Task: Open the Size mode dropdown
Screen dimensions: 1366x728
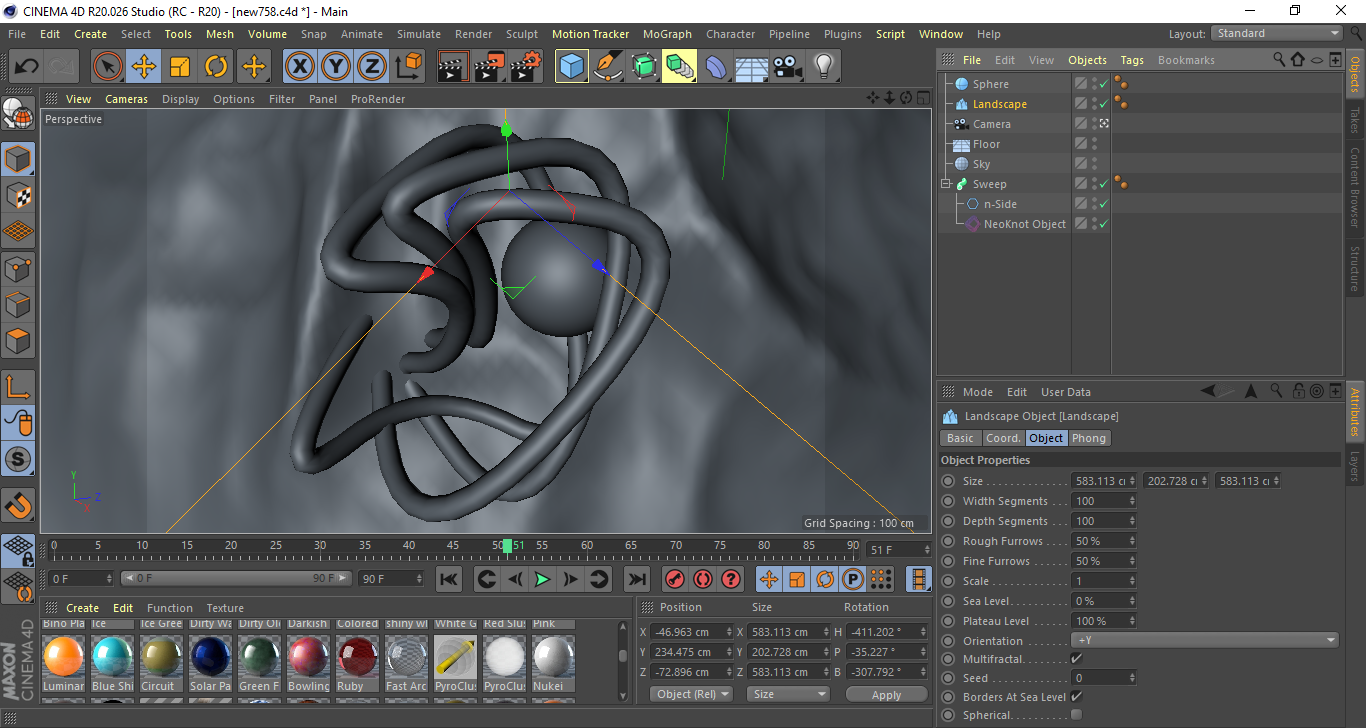Action: (x=790, y=694)
